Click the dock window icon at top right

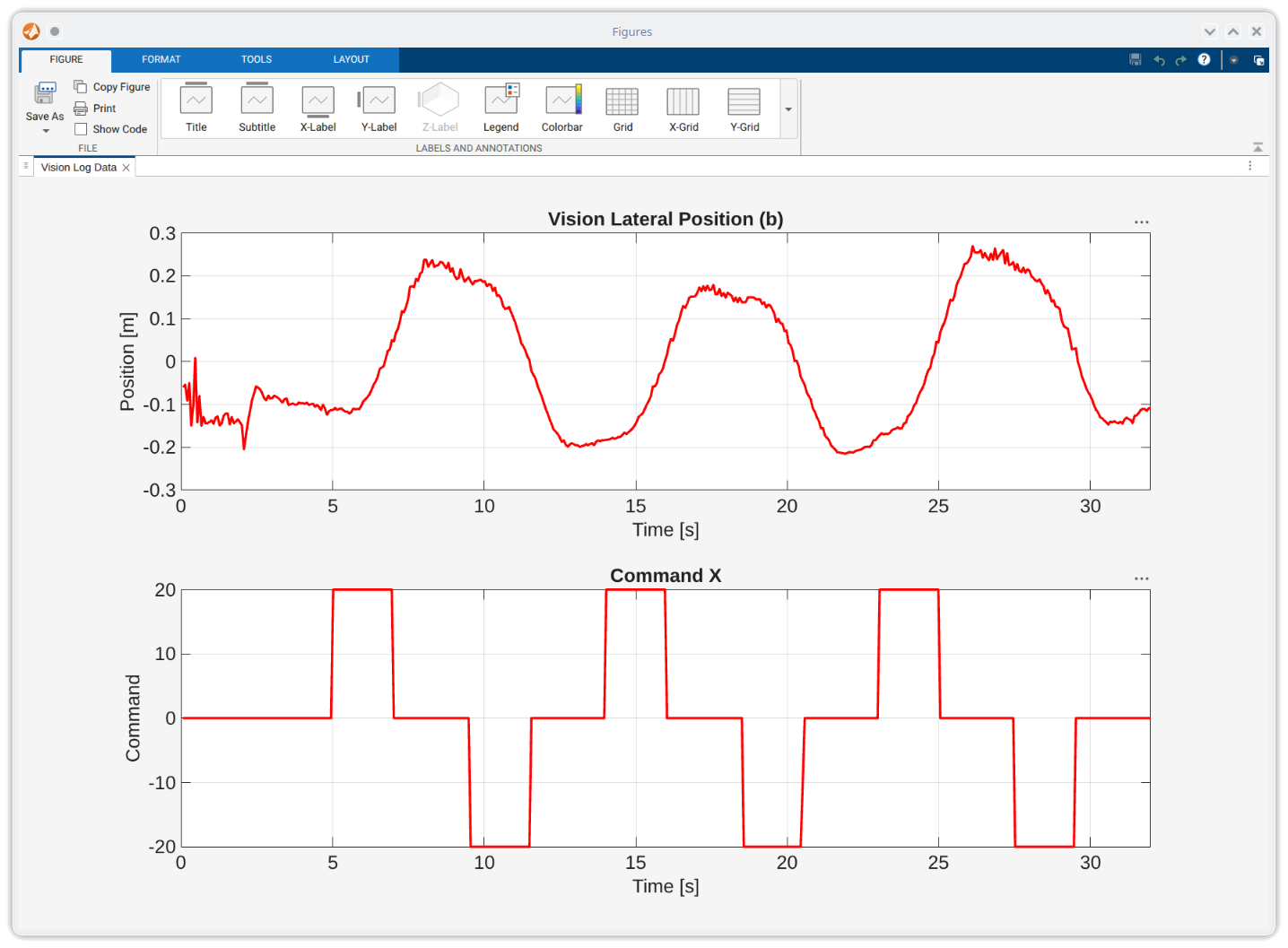pyautogui.click(x=1258, y=60)
